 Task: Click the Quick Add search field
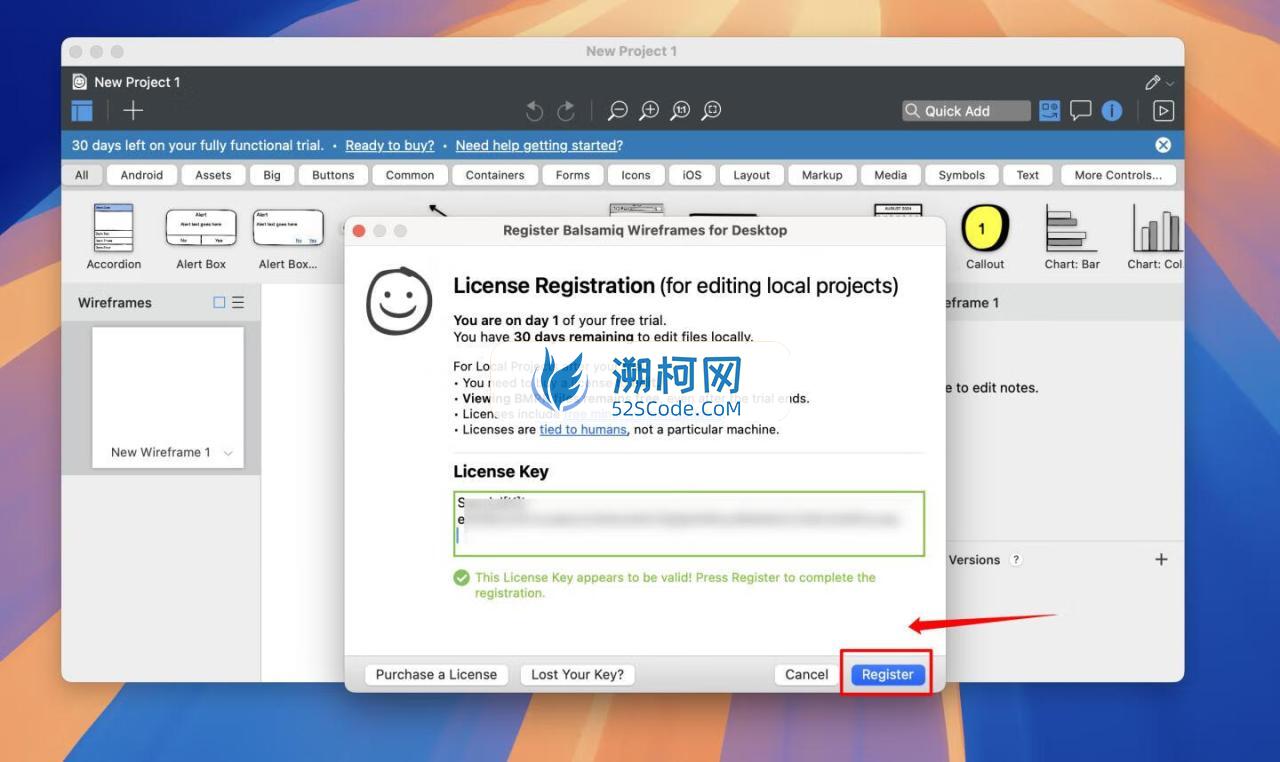(x=966, y=111)
